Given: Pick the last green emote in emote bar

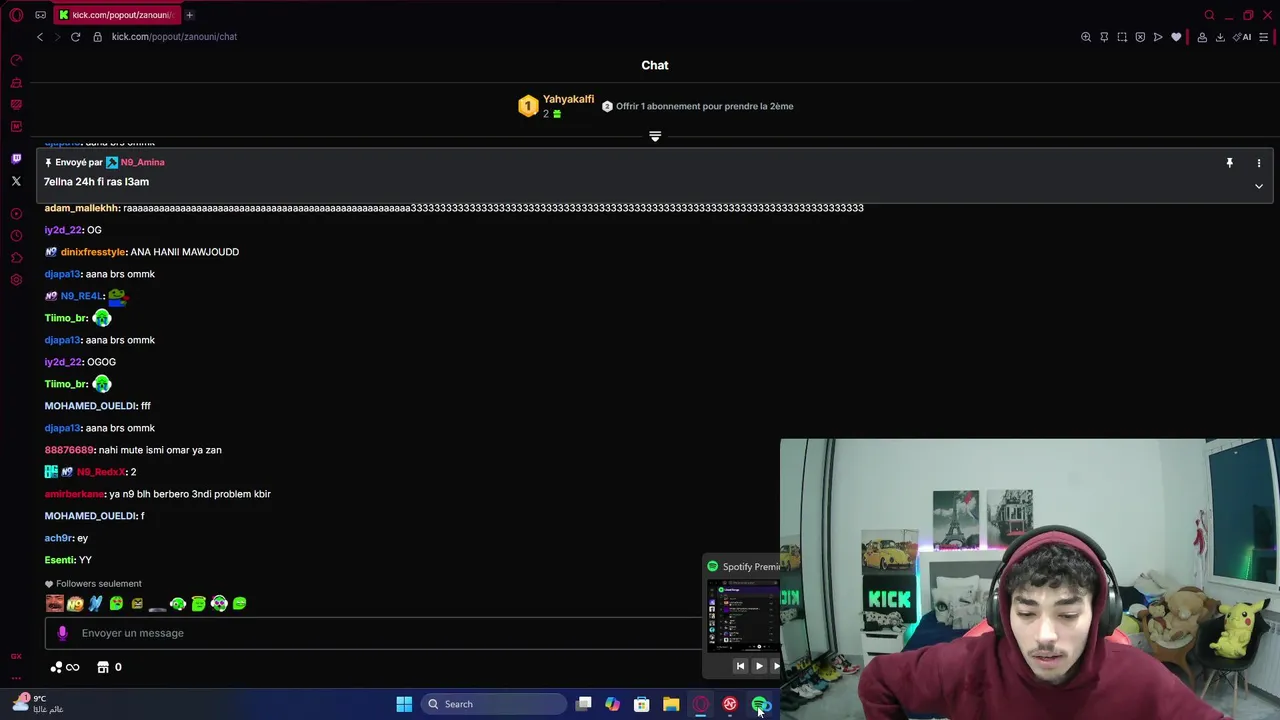Looking at the screenshot, I should click(x=239, y=603).
